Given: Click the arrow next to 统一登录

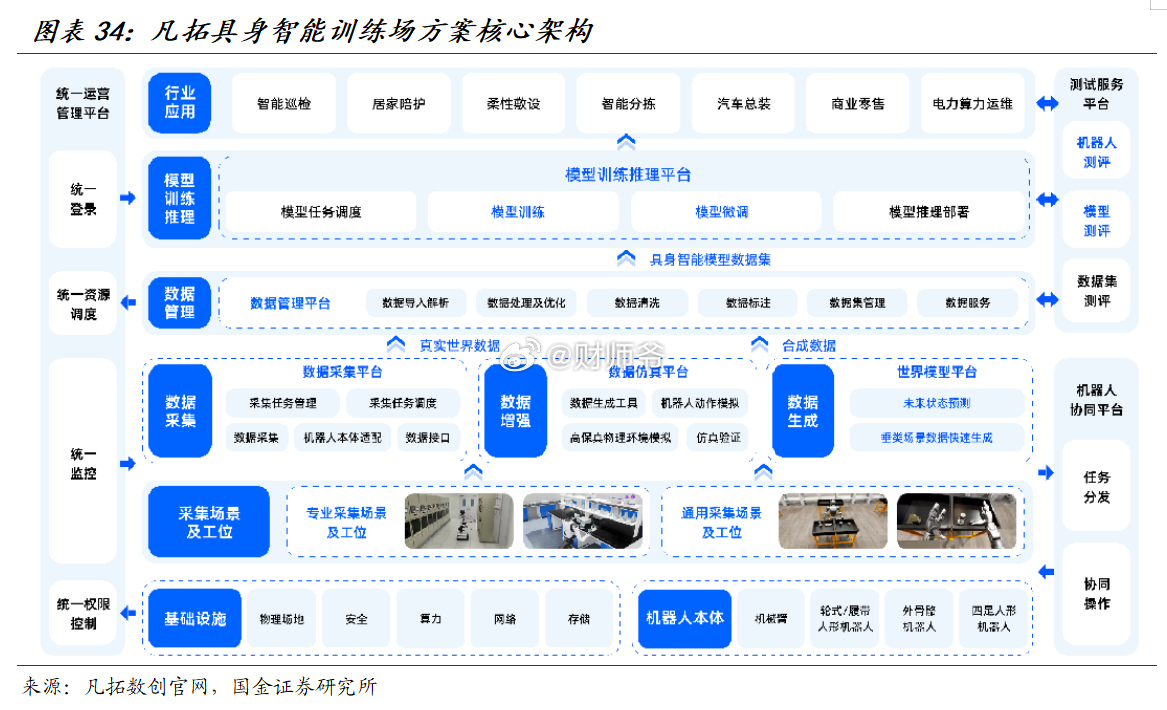Looking at the screenshot, I should (x=128, y=198).
